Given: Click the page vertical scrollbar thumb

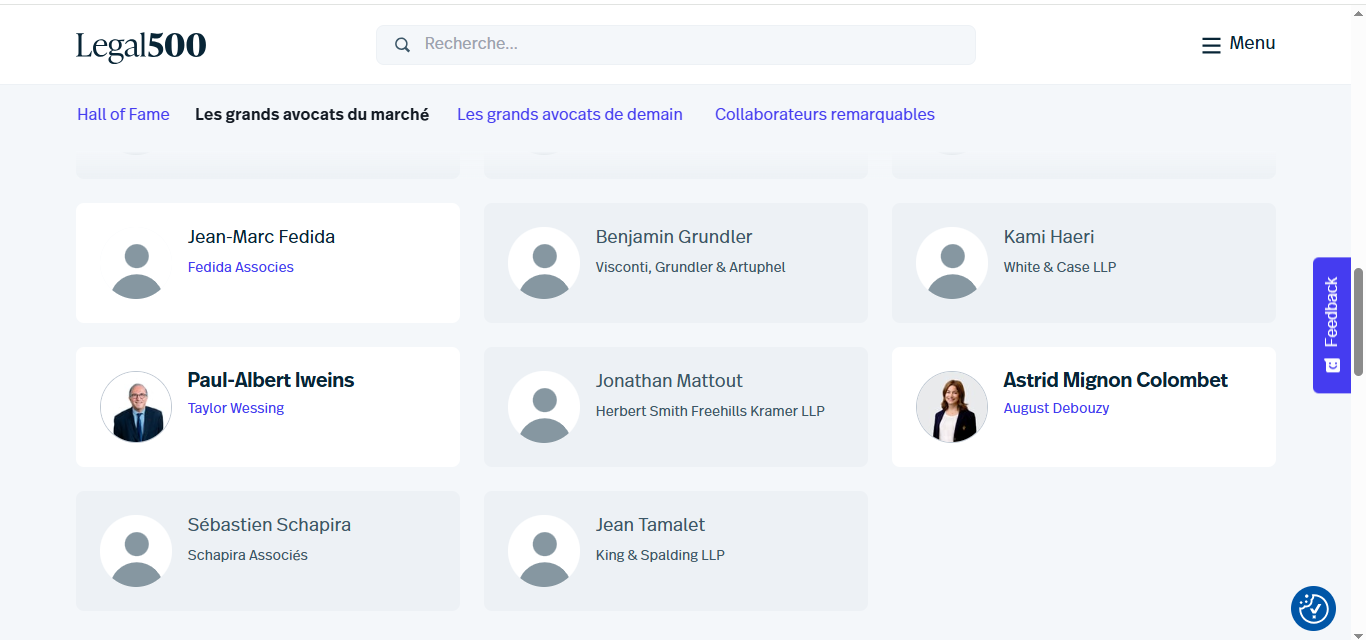Looking at the screenshot, I should [1359, 322].
